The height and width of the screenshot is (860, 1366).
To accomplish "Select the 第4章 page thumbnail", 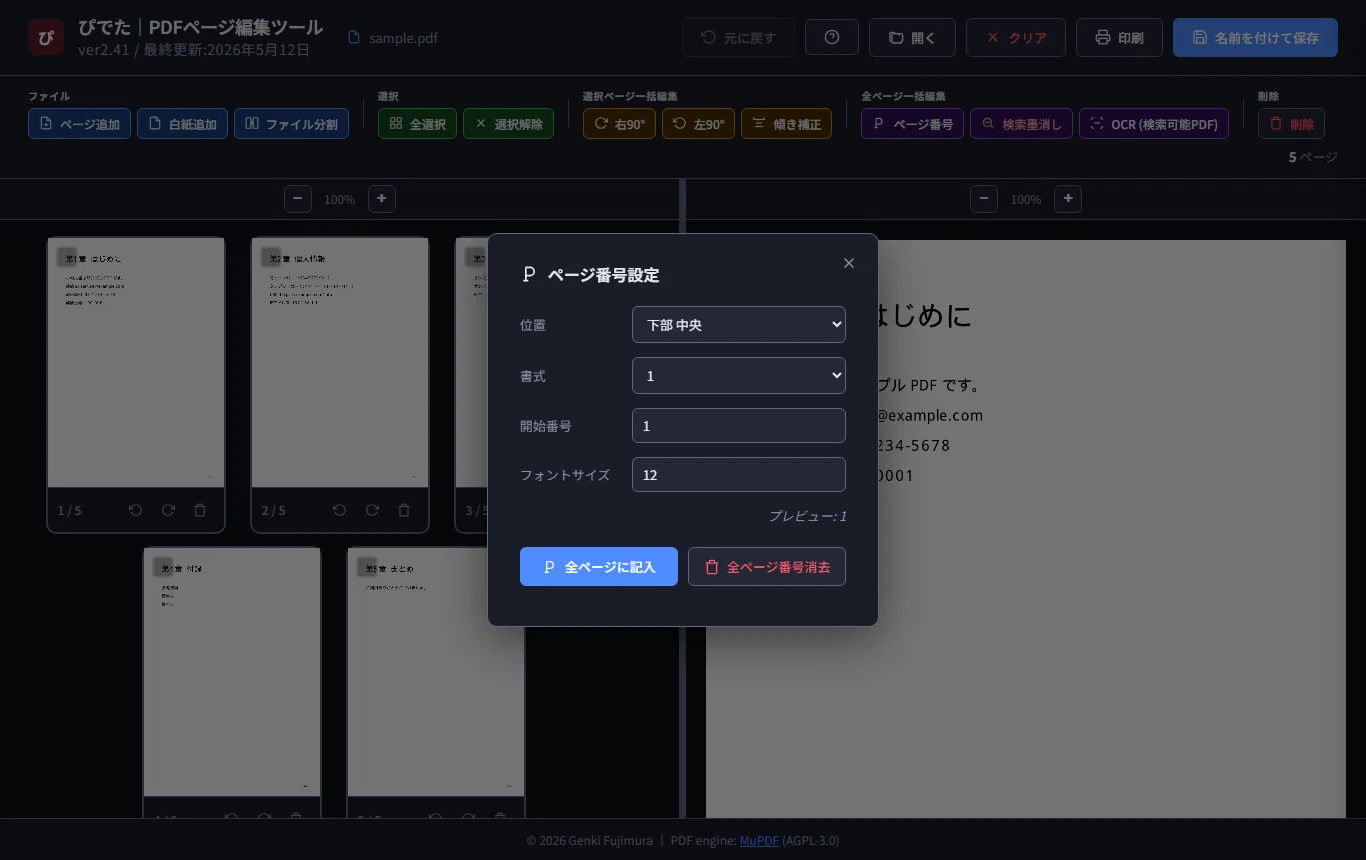I will pyautogui.click(x=232, y=672).
